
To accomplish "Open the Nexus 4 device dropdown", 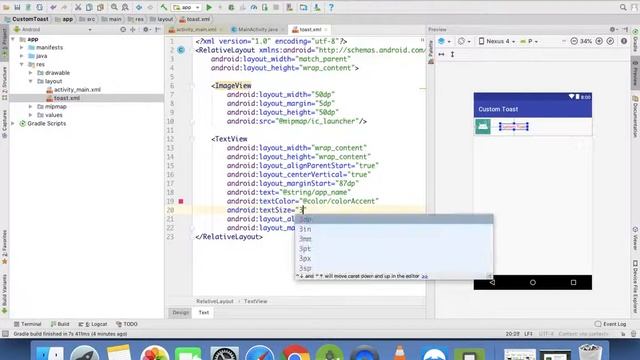I will click(x=497, y=41).
